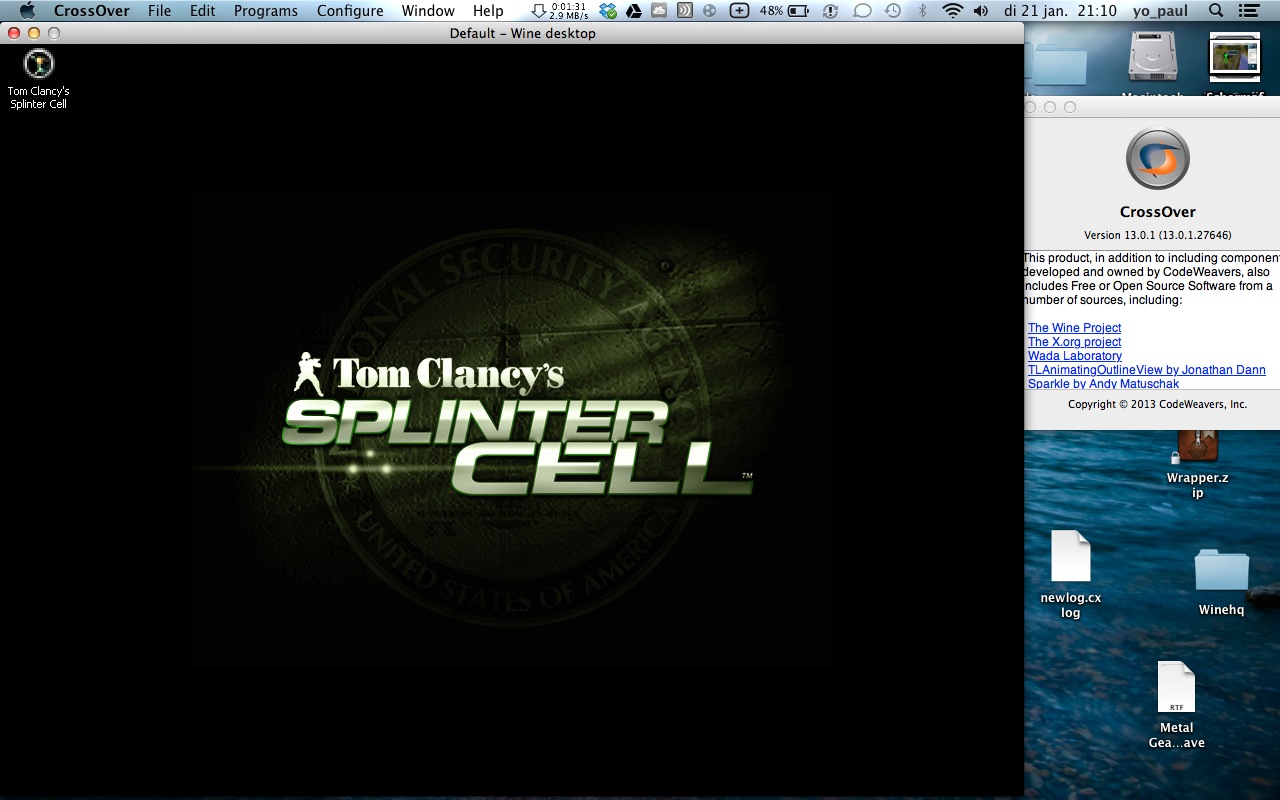Click the cloud icon in menu bar
This screenshot has height=800, width=1280.
[x=659, y=11]
